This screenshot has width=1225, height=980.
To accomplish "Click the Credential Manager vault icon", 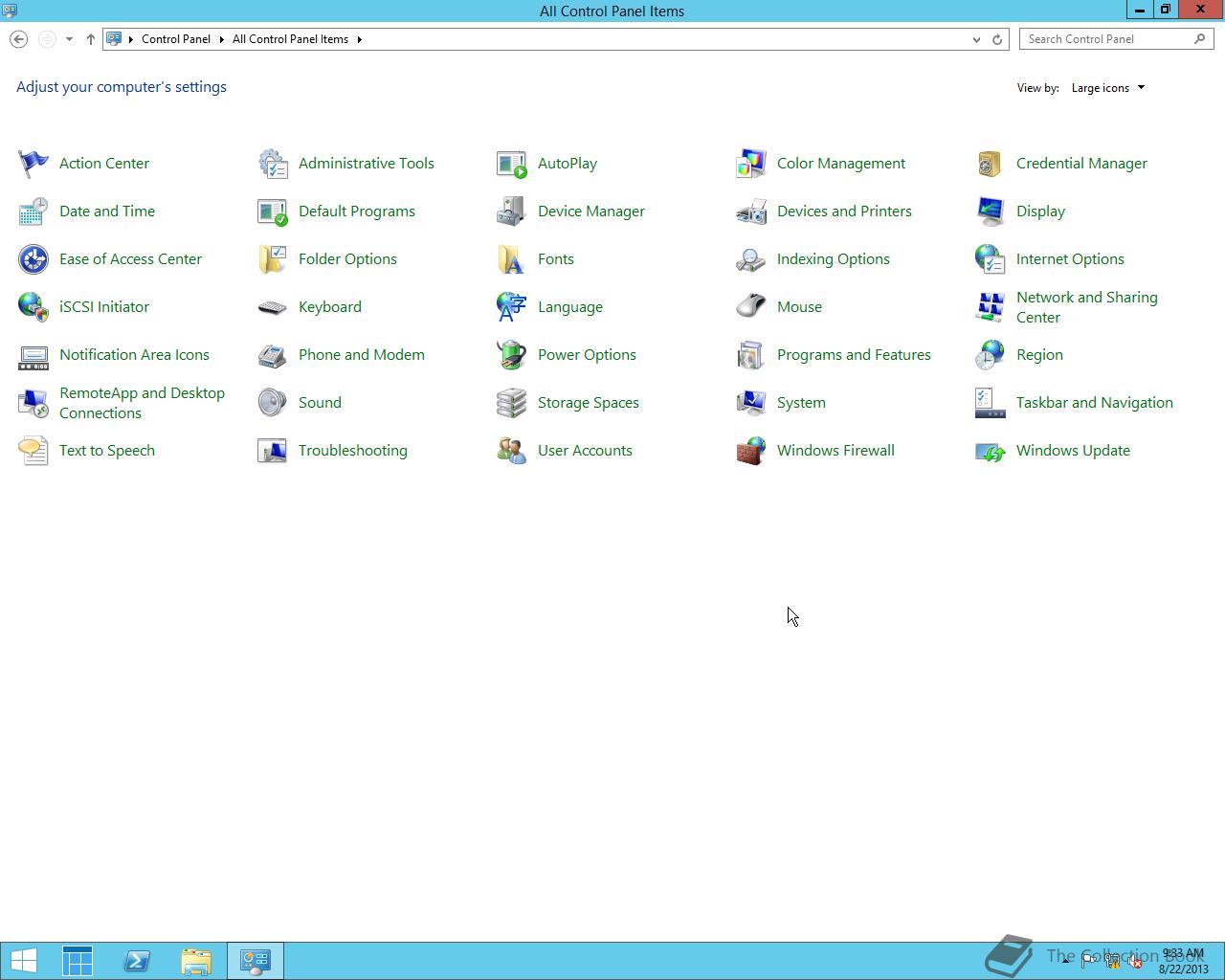I will [x=991, y=164].
